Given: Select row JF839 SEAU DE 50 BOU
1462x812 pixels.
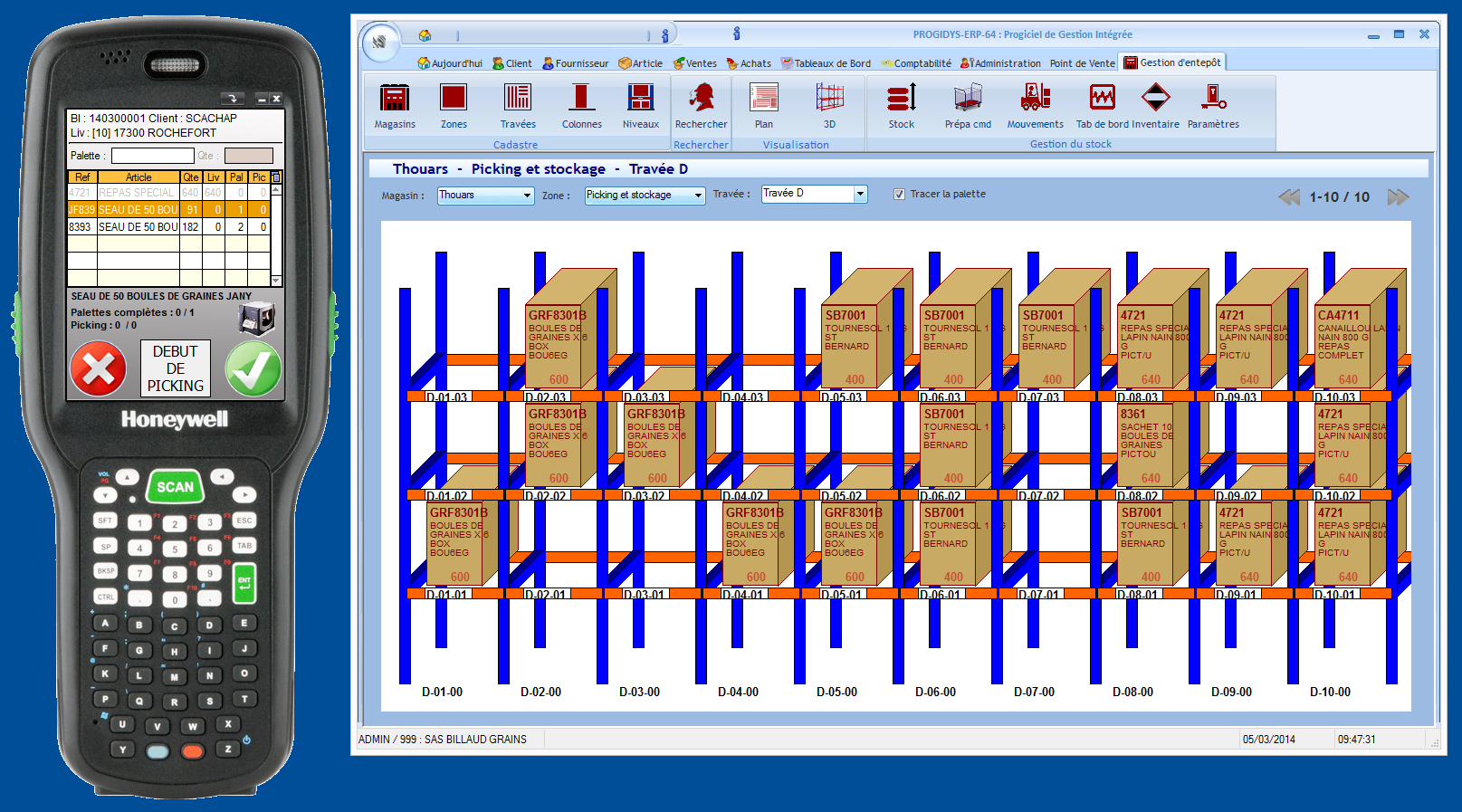Looking at the screenshot, I should point(168,209).
